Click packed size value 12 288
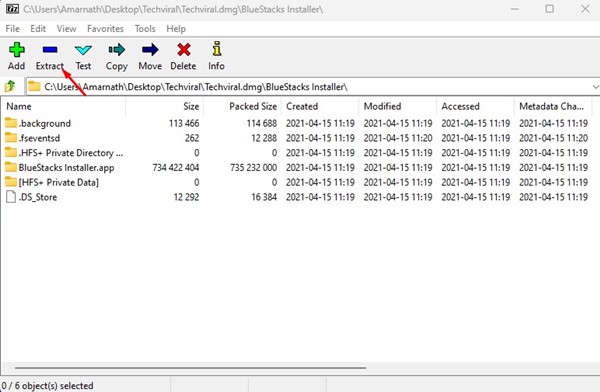The height and width of the screenshot is (392, 600). 264,138
